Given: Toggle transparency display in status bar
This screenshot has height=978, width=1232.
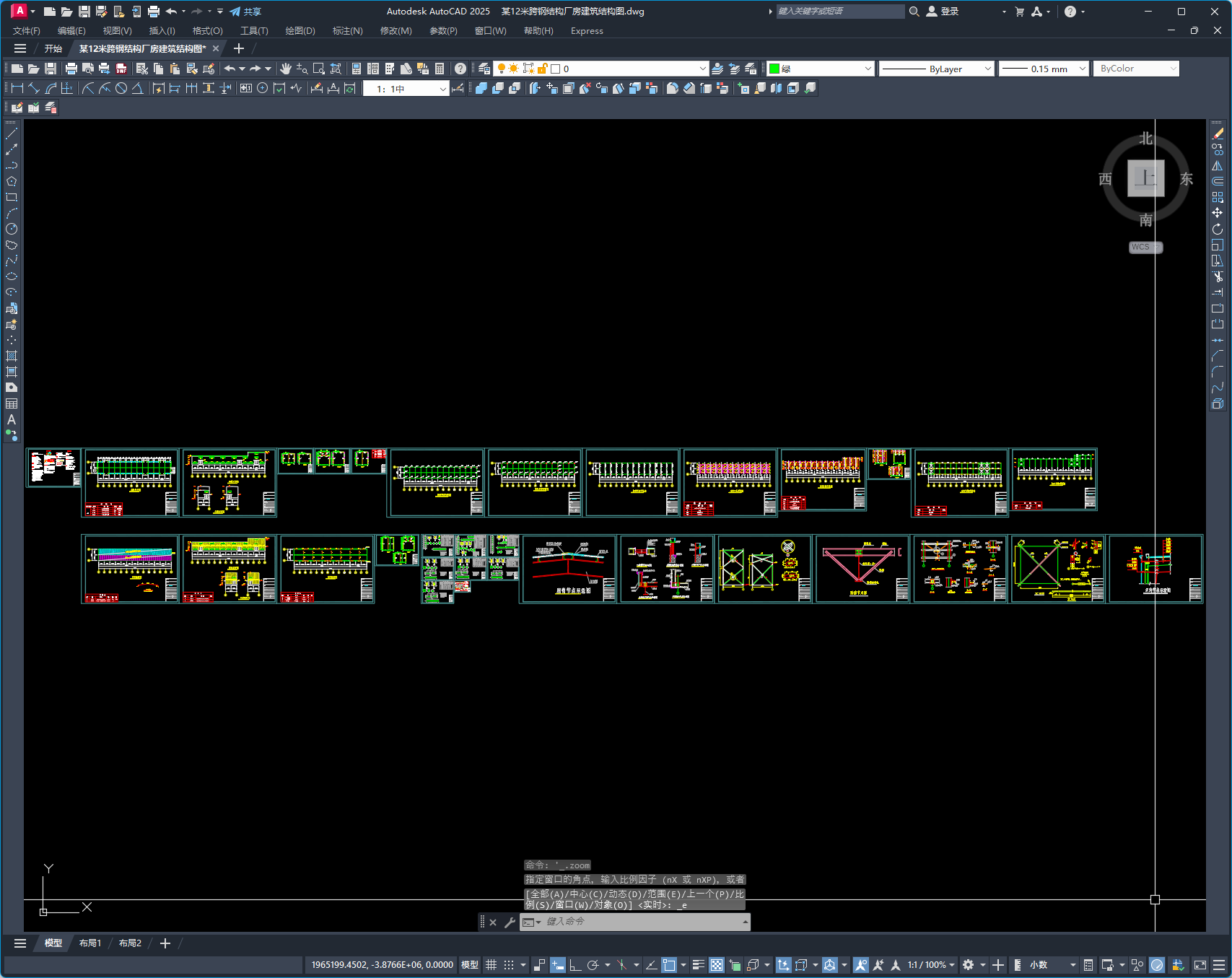Looking at the screenshot, I should tap(717, 965).
